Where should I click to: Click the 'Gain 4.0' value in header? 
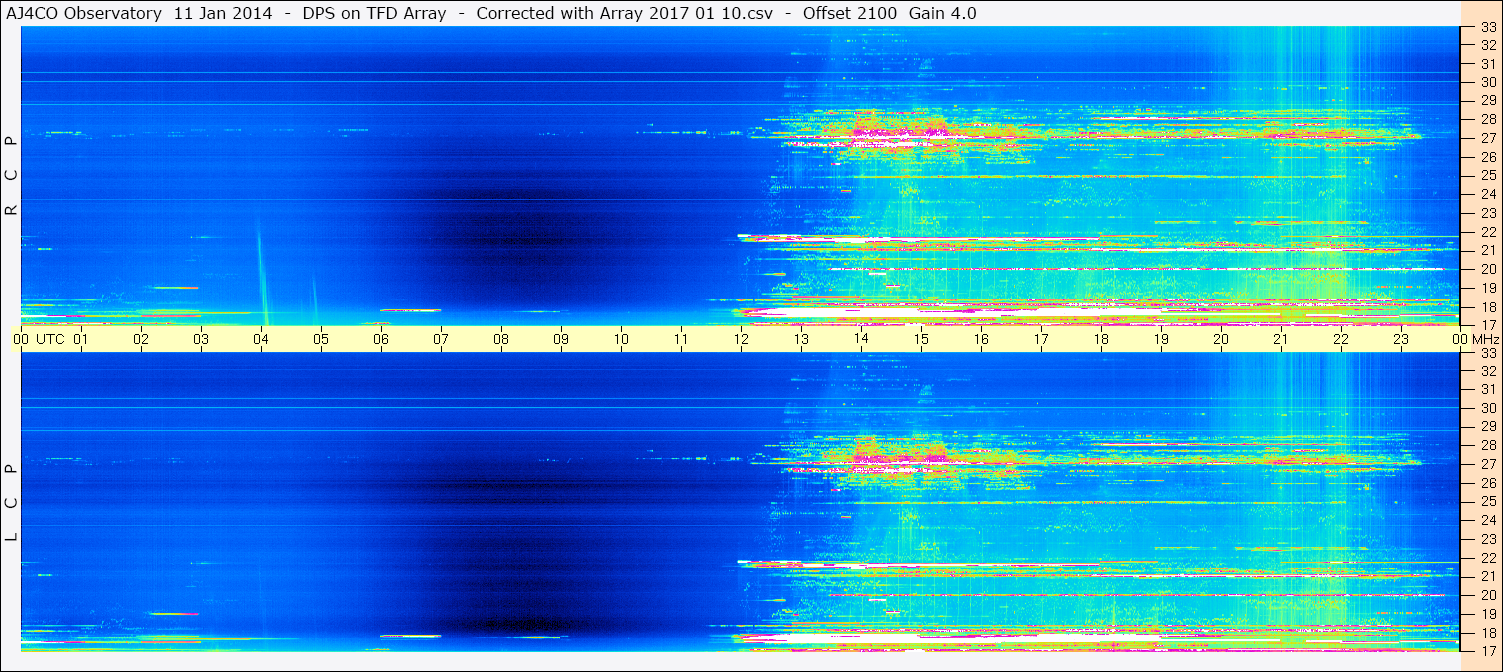(x=943, y=13)
